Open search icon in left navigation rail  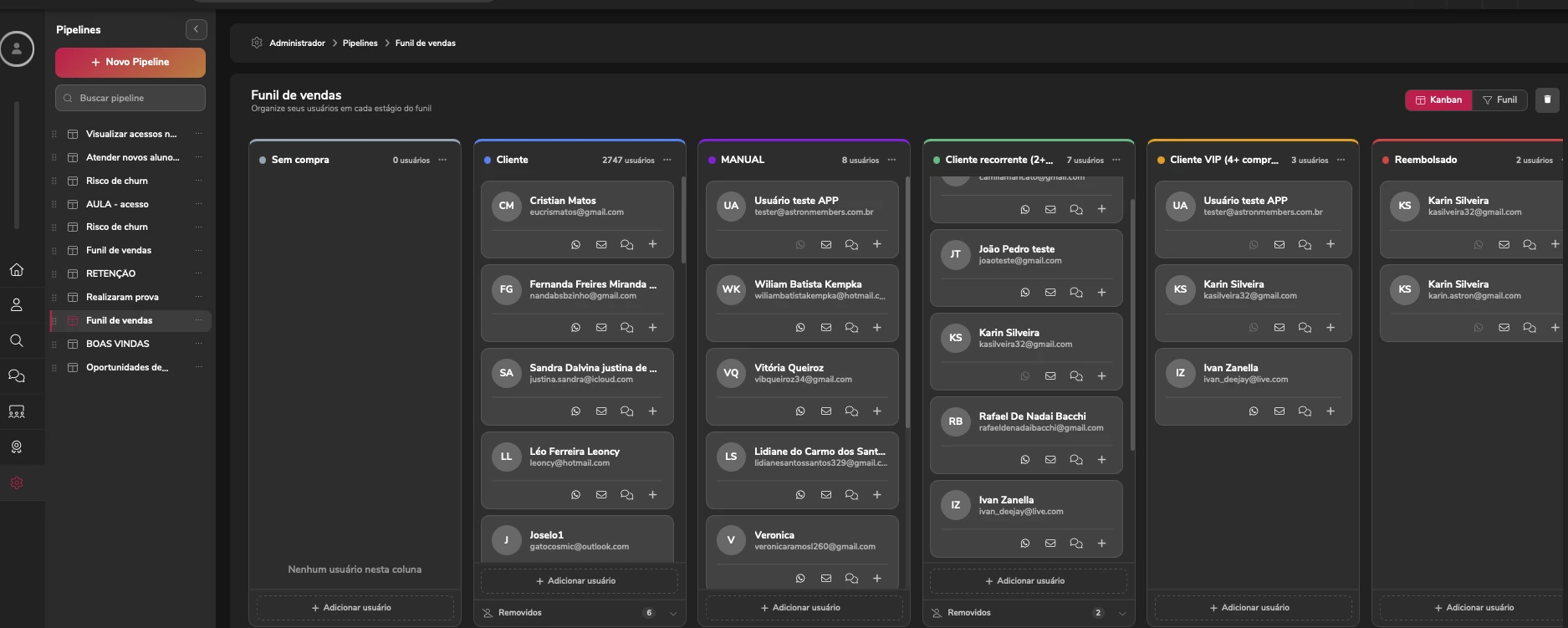(x=17, y=340)
